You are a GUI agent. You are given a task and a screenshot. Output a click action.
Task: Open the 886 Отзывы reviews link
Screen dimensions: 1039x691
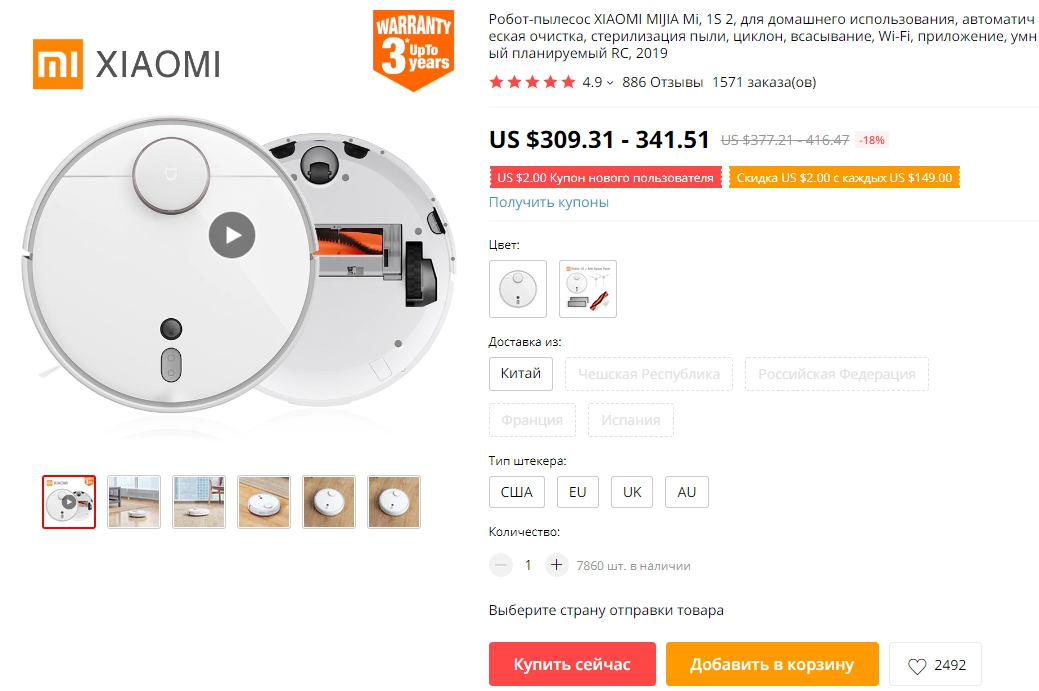(663, 82)
